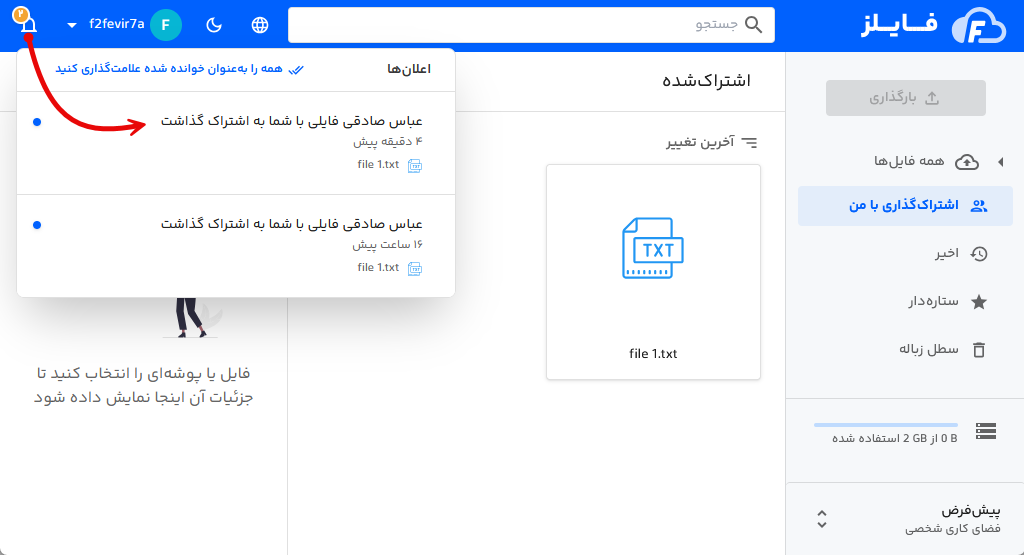Open the notifications bell icon

pyautogui.click(x=28, y=25)
